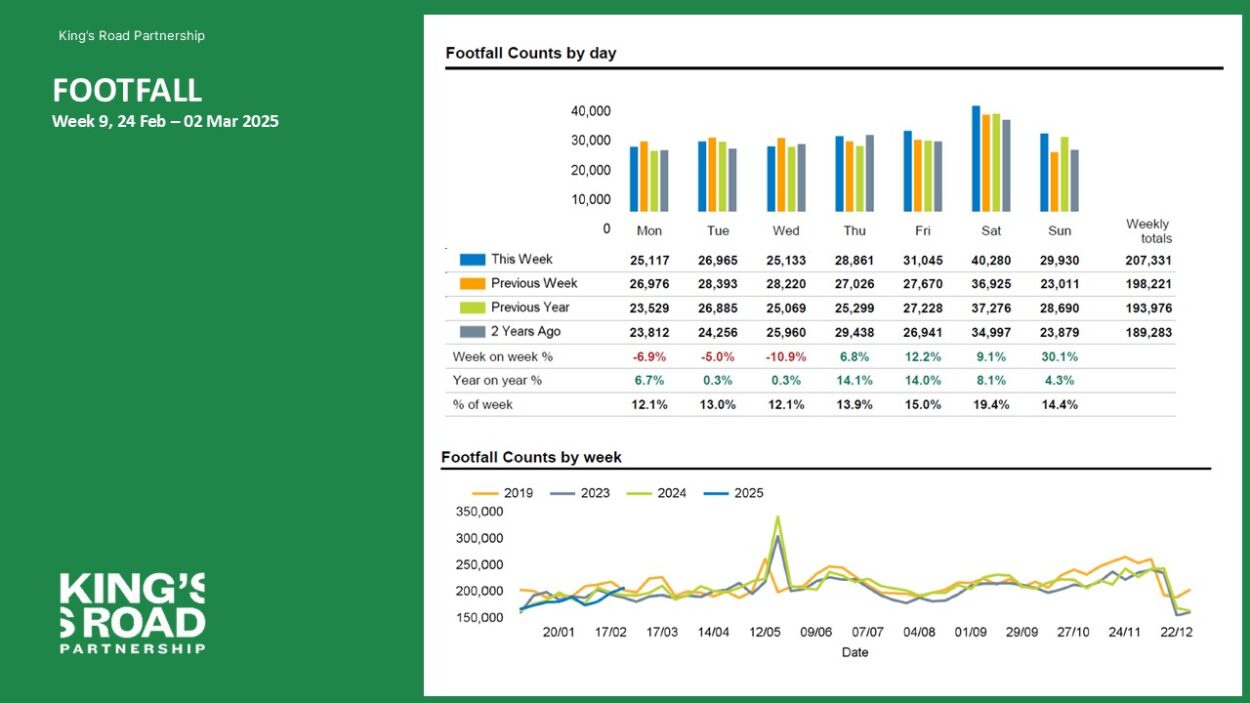Click the Mon day label under chart
1250x703 pixels.
point(649,231)
